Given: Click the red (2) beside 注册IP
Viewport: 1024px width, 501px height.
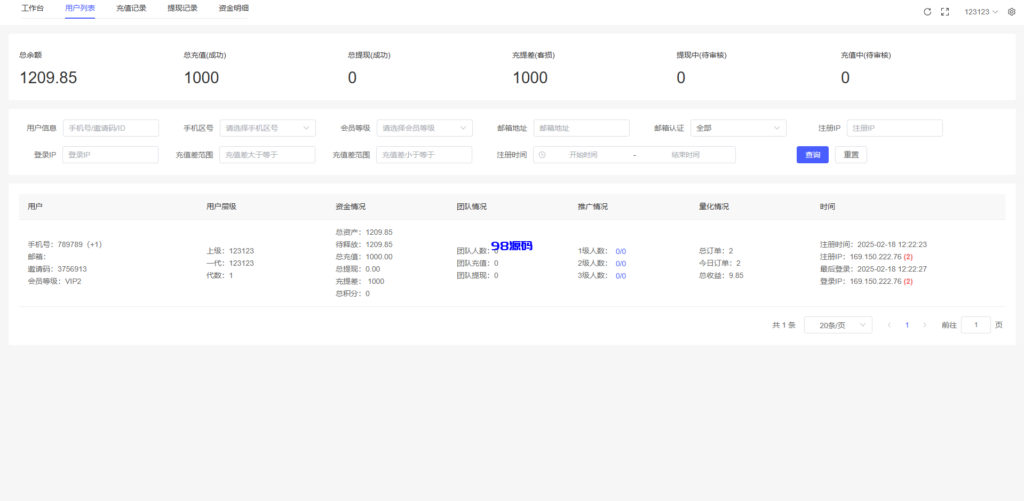Looking at the screenshot, I should point(908,257).
